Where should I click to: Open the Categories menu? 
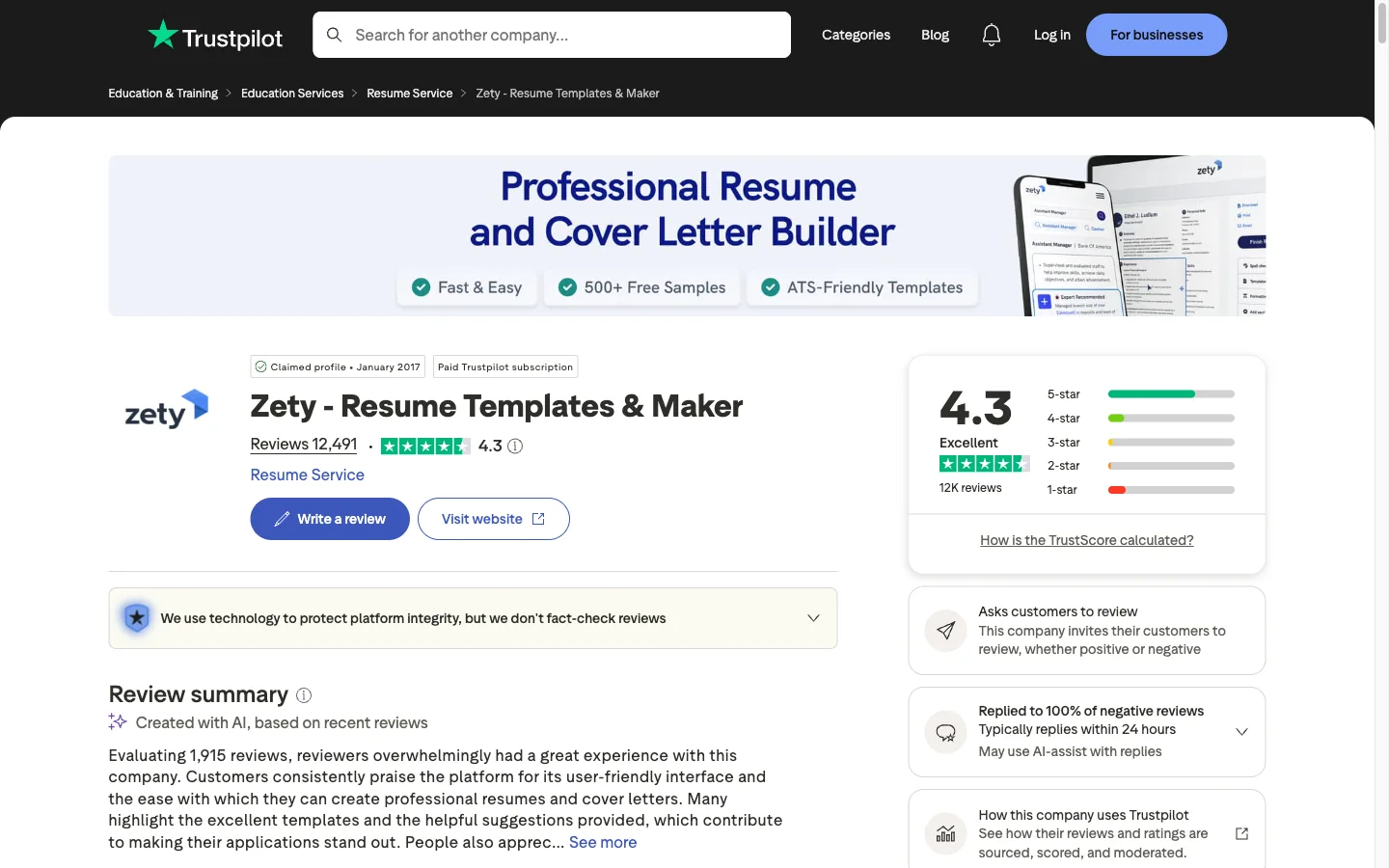tap(856, 35)
